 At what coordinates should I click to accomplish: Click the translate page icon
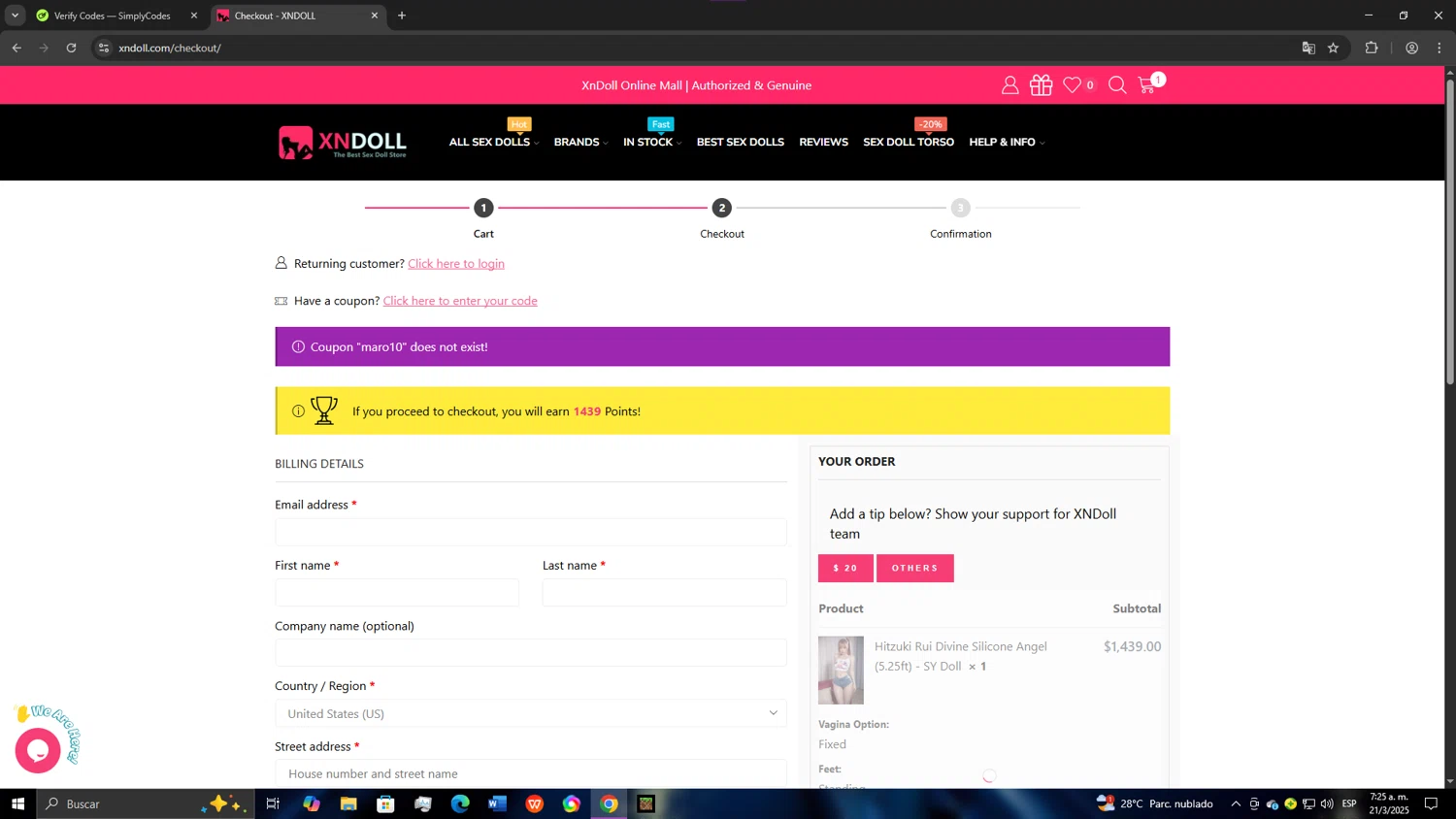click(x=1307, y=48)
